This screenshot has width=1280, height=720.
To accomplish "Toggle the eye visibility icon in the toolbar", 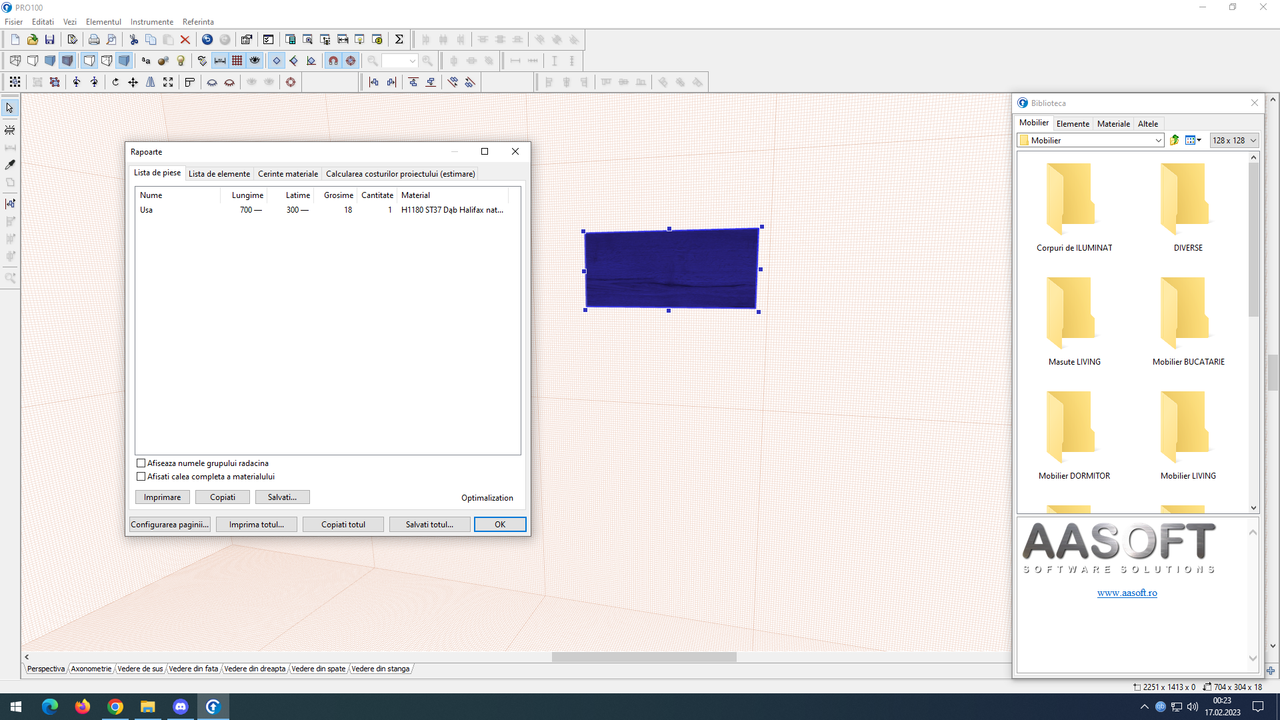I will tap(255, 61).
